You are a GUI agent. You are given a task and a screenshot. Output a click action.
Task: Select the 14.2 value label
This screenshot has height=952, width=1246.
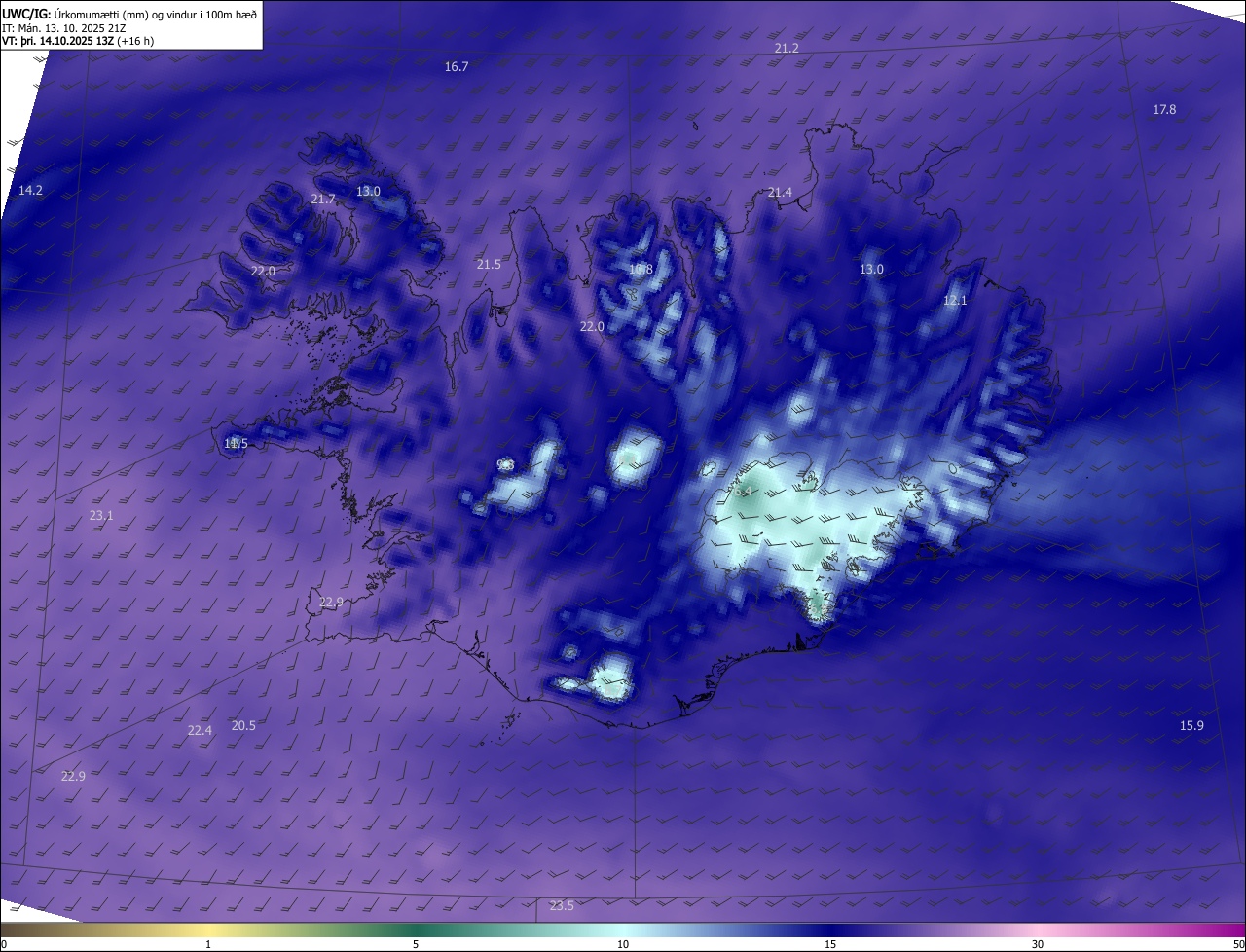pyautogui.click(x=30, y=191)
